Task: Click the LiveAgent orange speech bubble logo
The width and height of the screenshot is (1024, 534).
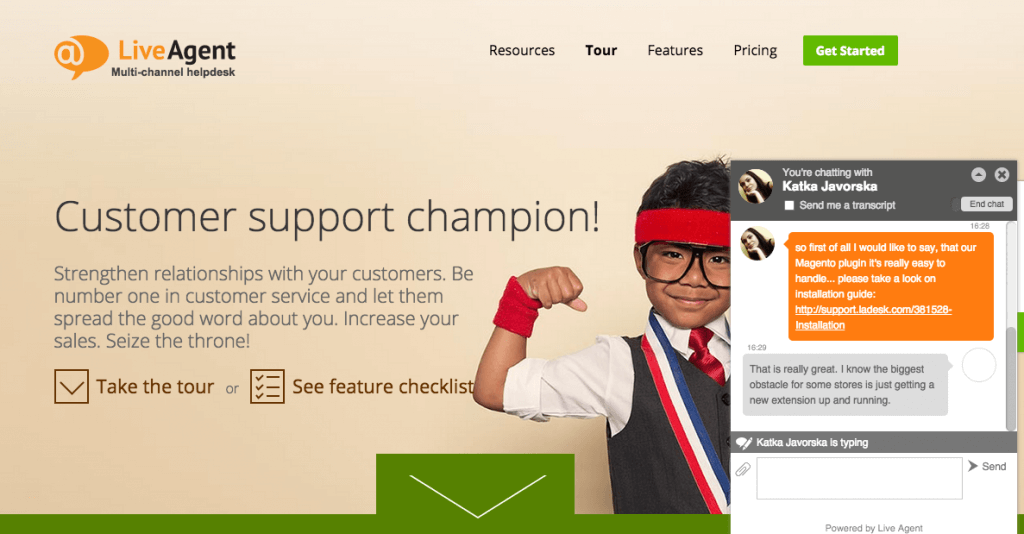Action: [81, 57]
